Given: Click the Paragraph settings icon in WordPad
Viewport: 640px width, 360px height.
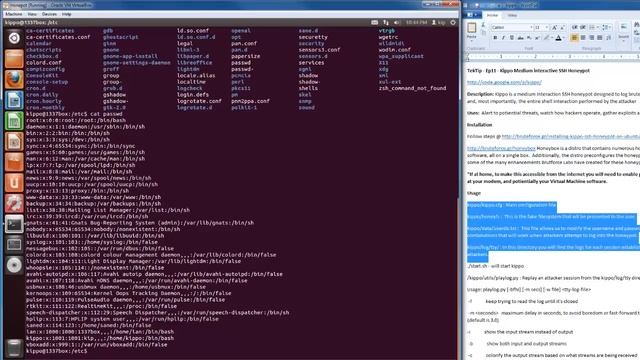Looking at the screenshot, I should (609, 38).
